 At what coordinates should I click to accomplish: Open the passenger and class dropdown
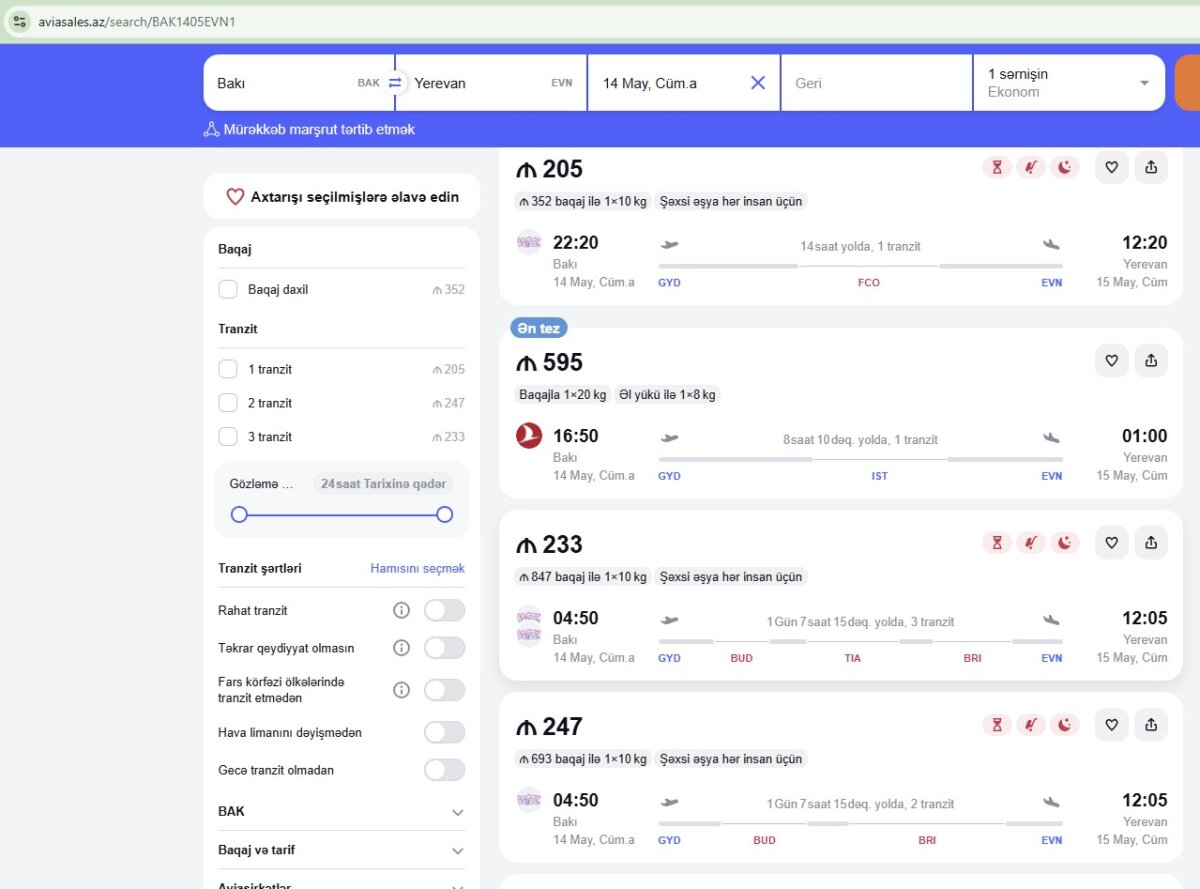click(1068, 83)
